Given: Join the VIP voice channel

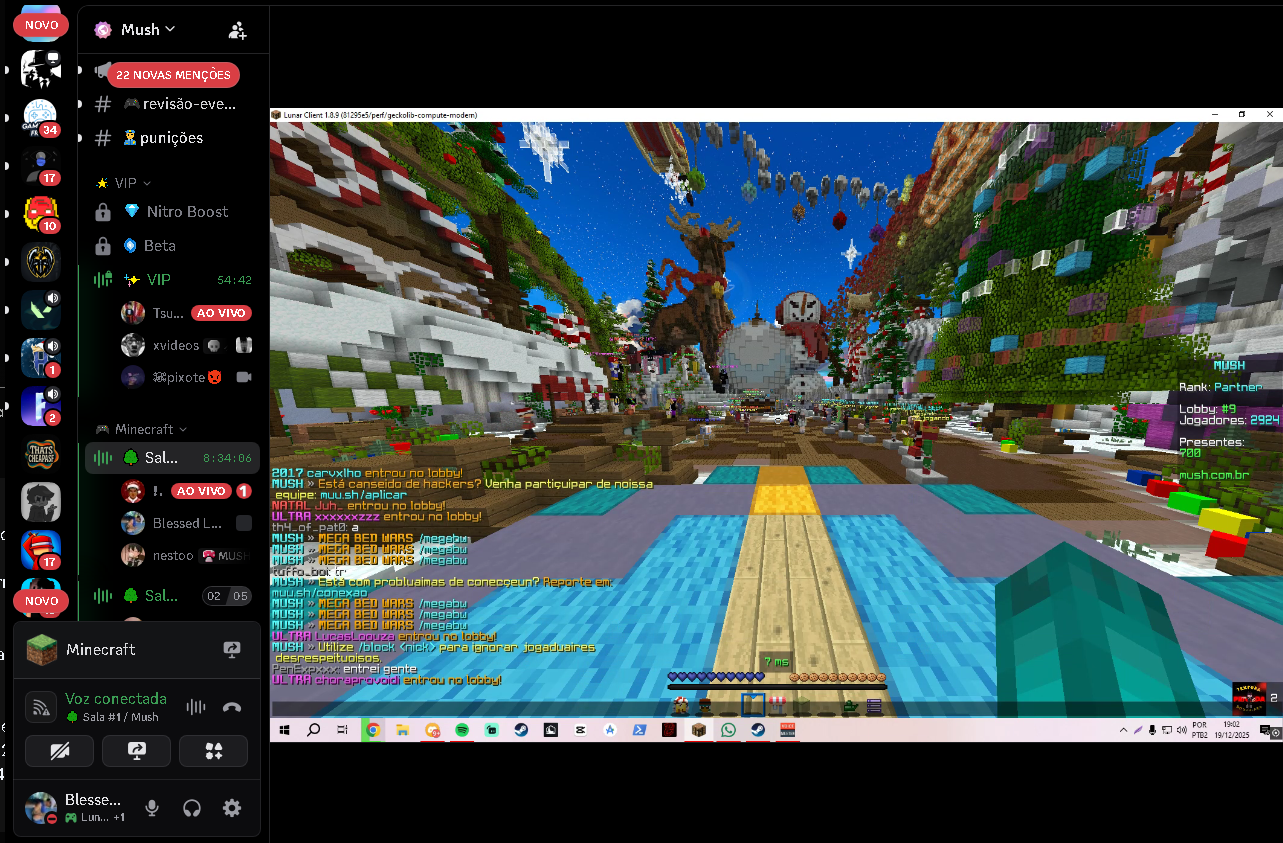Looking at the screenshot, I should pyautogui.click(x=172, y=280).
